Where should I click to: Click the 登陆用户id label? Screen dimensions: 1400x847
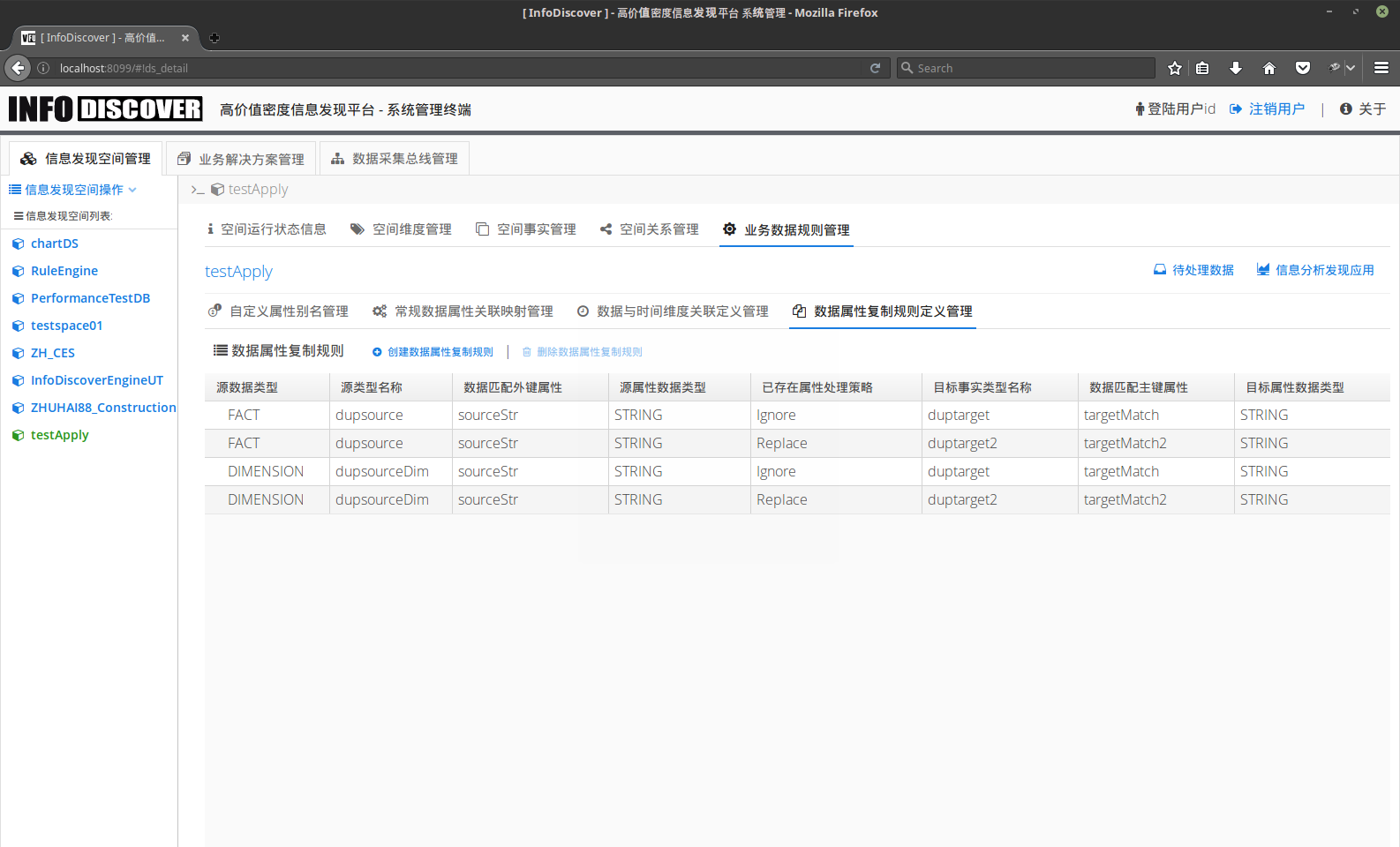tap(1175, 109)
